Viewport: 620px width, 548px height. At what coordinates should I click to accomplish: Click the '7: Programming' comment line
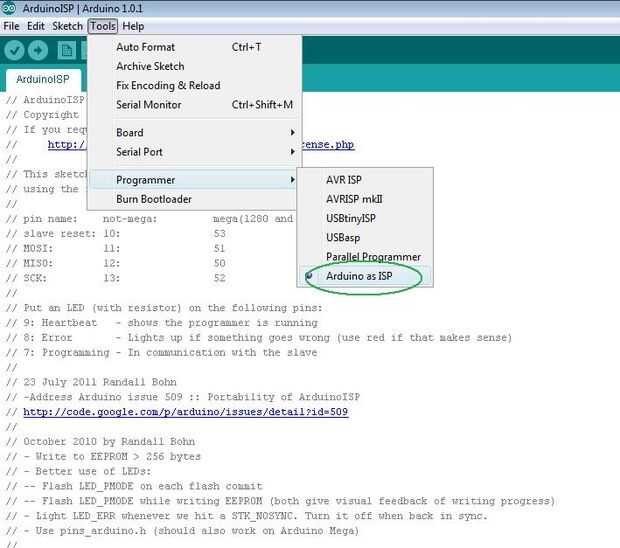161,352
